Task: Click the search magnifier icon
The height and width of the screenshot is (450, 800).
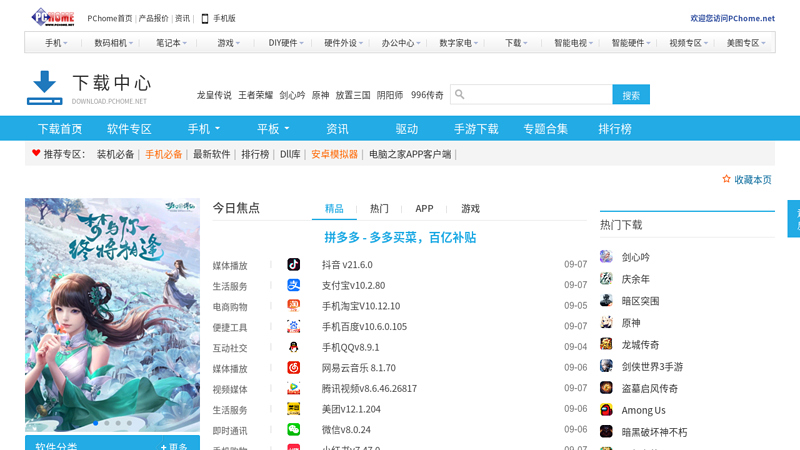Action: 459,94
